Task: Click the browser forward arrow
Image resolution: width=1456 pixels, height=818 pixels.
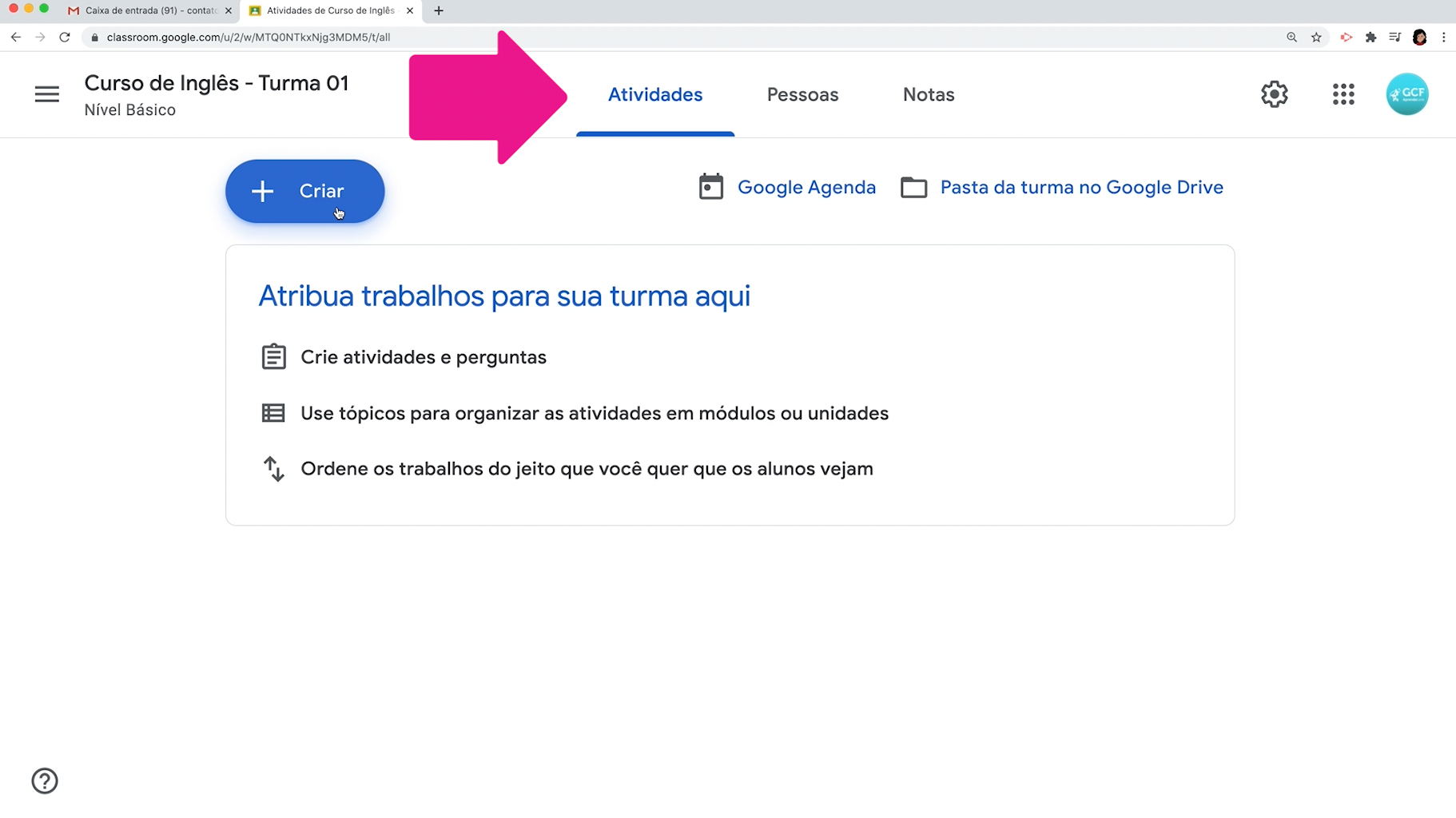Action: (40, 37)
